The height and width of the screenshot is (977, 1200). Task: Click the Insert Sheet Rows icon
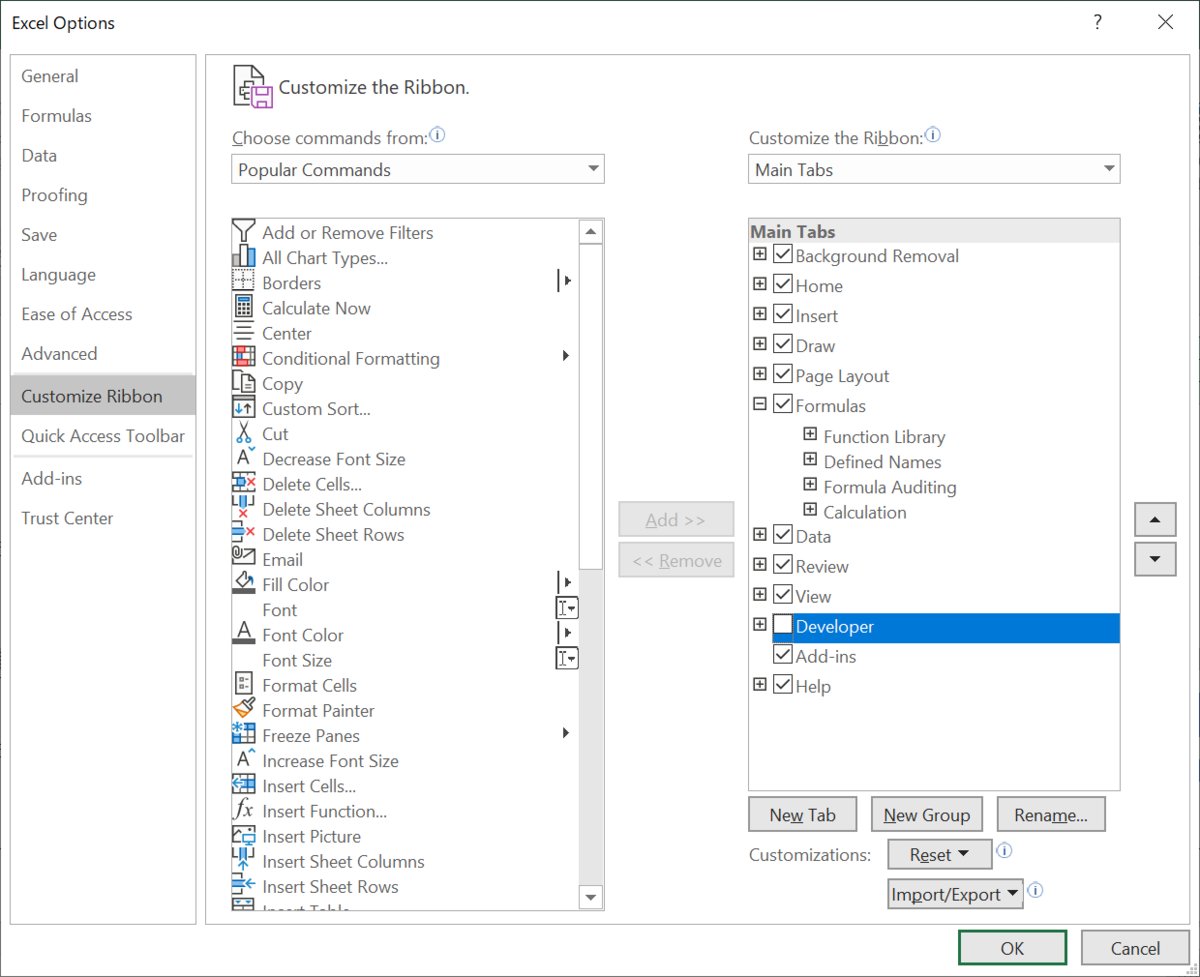(244, 886)
